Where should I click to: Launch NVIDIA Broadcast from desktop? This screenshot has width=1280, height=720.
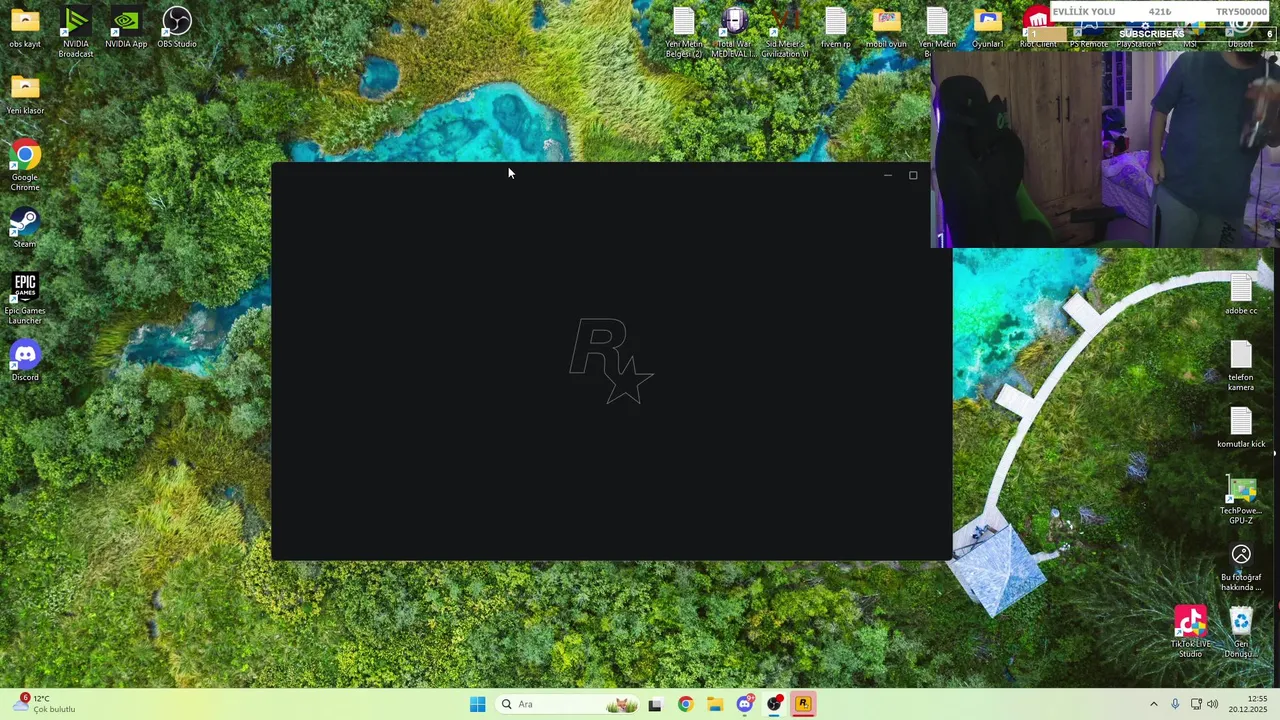coord(76,32)
